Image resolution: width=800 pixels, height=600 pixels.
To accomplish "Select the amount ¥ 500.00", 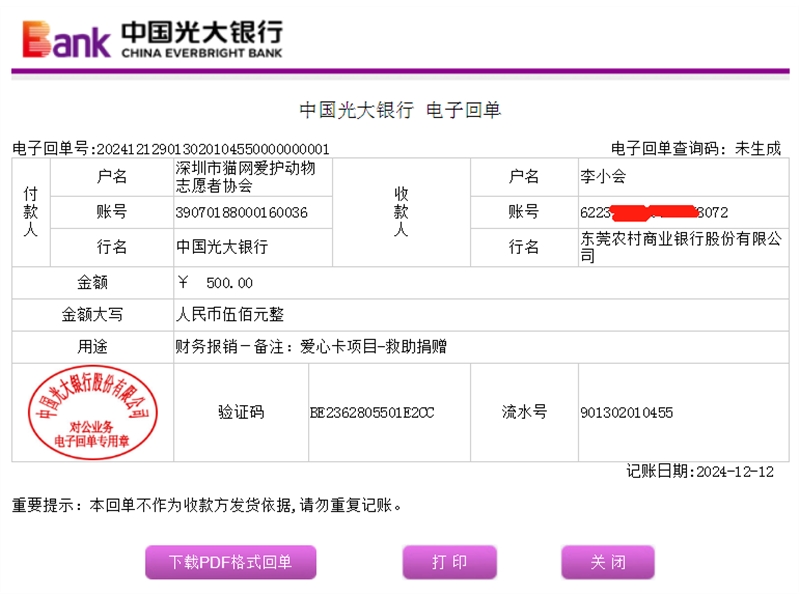I will (215, 283).
